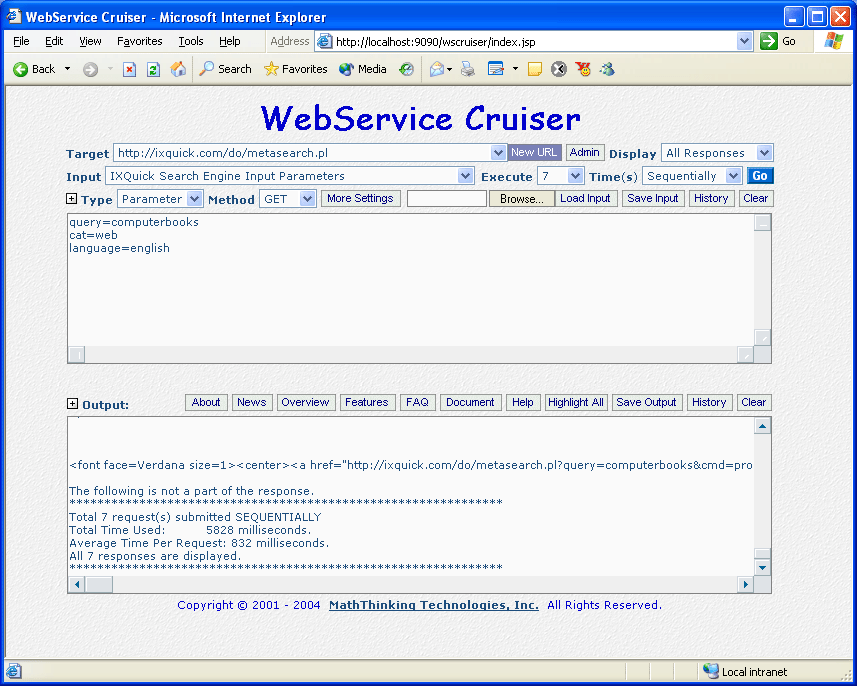Expand the Type section plus box
857x686 pixels.
[72, 199]
